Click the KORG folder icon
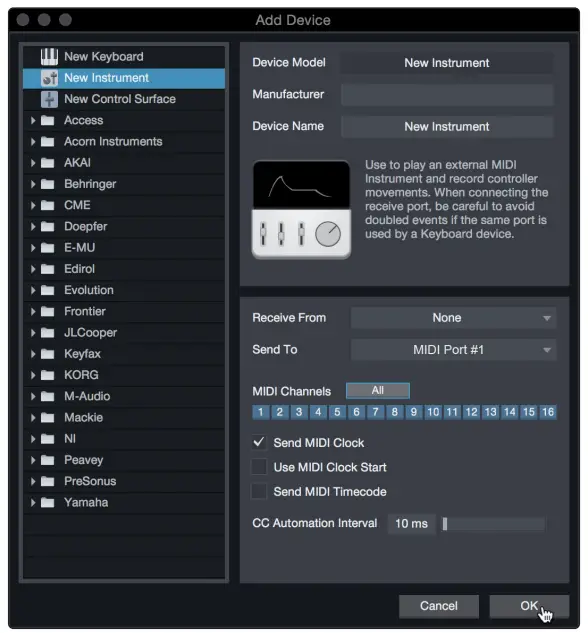Image resolution: width=588 pixels, height=633 pixels. click(48, 375)
